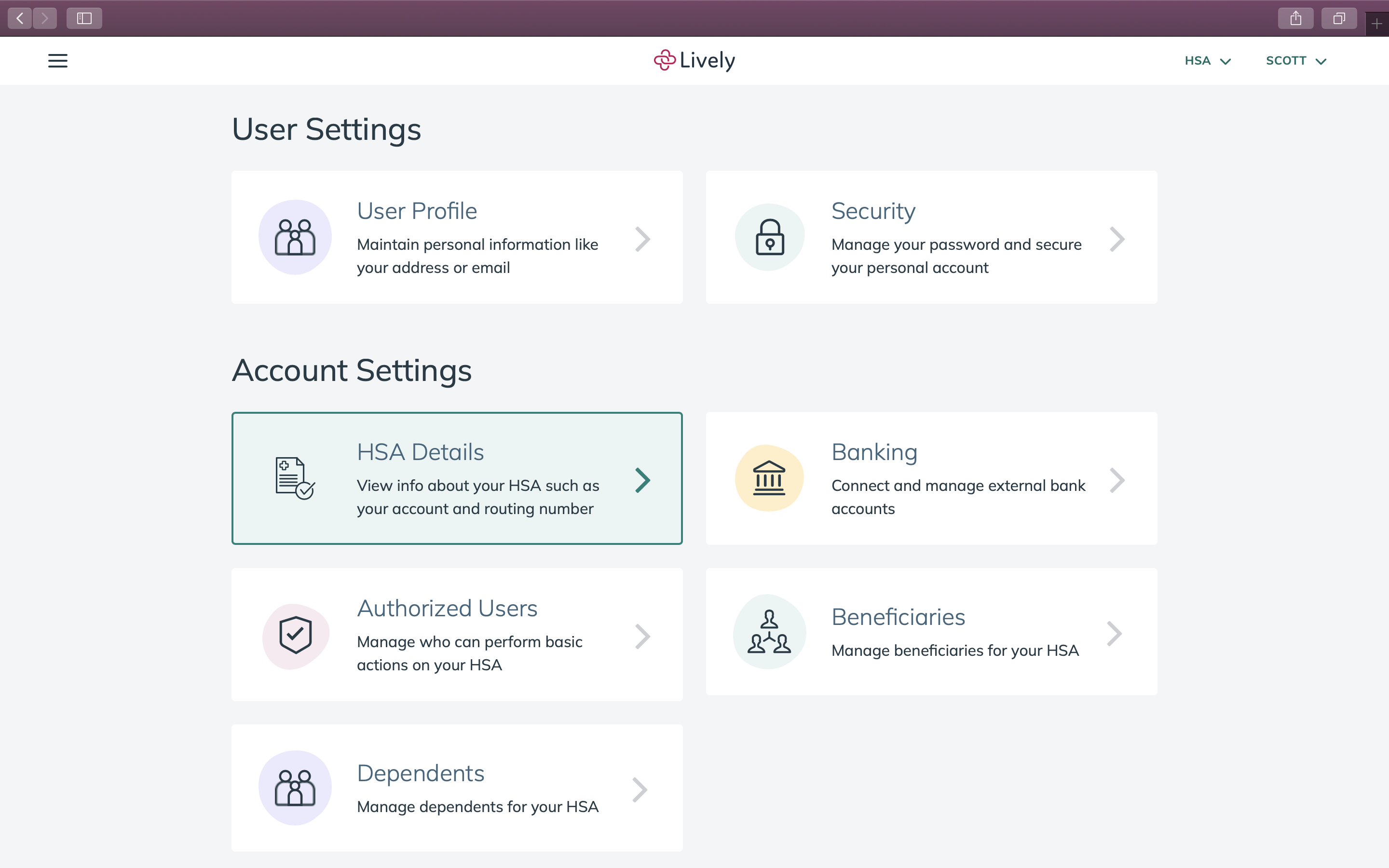Click the Dependents family icon
1389x868 pixels.
295,788
